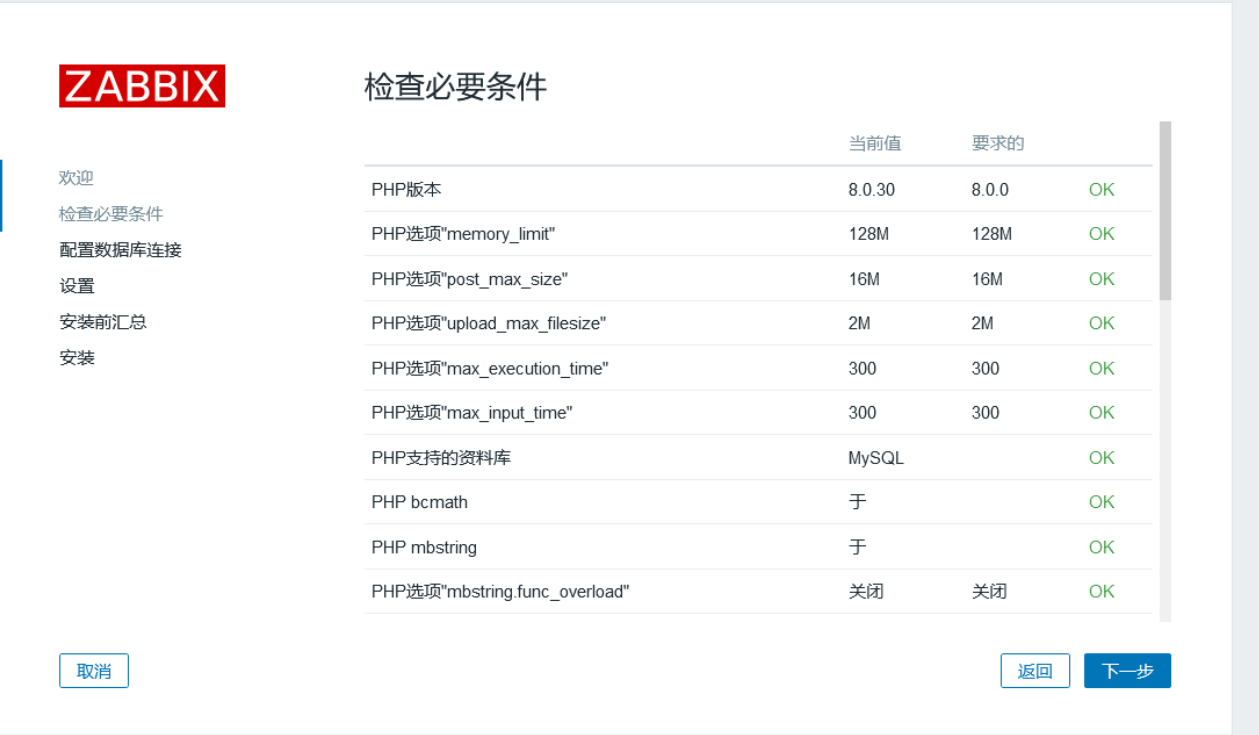The image size is (1259, 735).
Task: Select the max_execution_time option label
Action: tap(490, 368)
